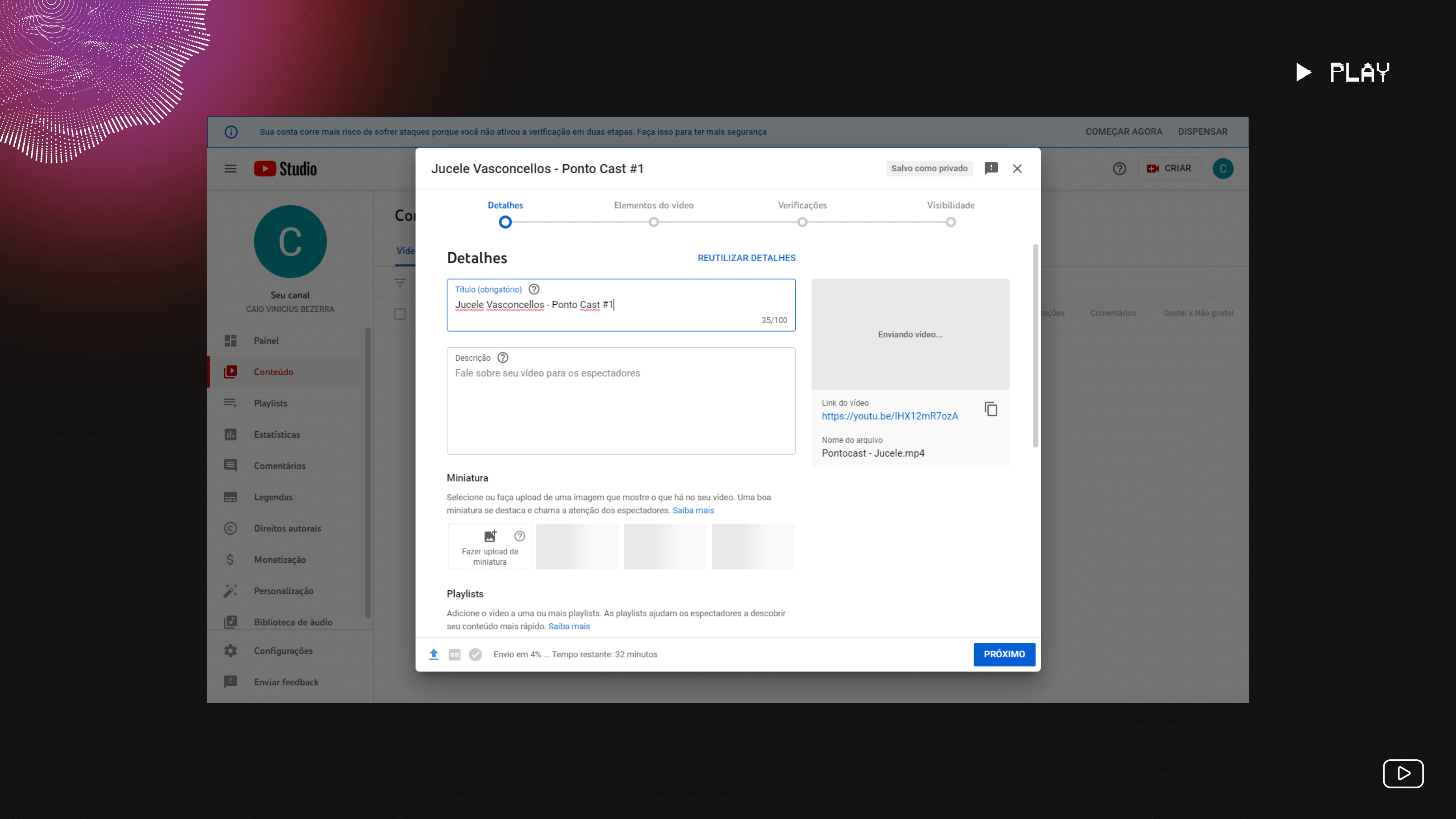Viewport: 1456px width, 819px height.
Task: Click the SD processing icon in footer
Action: [454, 654]
